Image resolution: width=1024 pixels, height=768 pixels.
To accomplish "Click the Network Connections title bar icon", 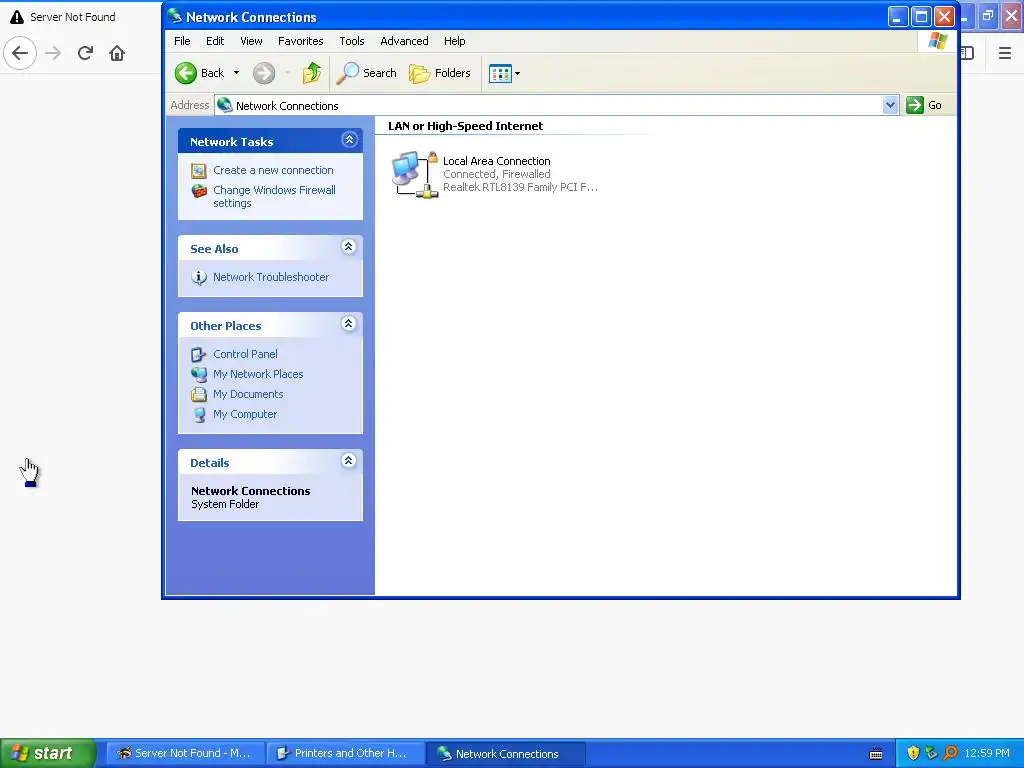I will 174,16.
